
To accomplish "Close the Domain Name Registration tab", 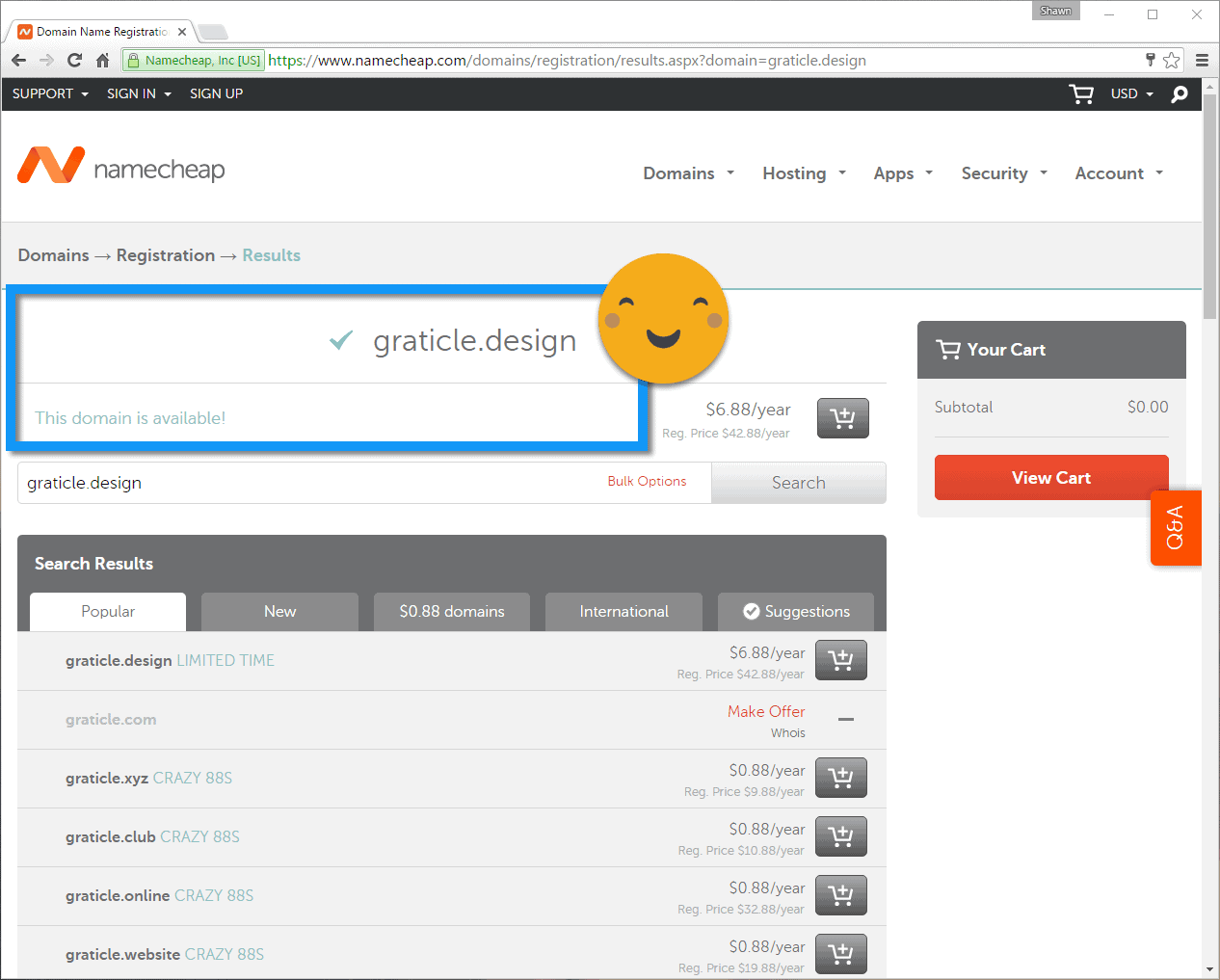I will [x=182, y=32].
